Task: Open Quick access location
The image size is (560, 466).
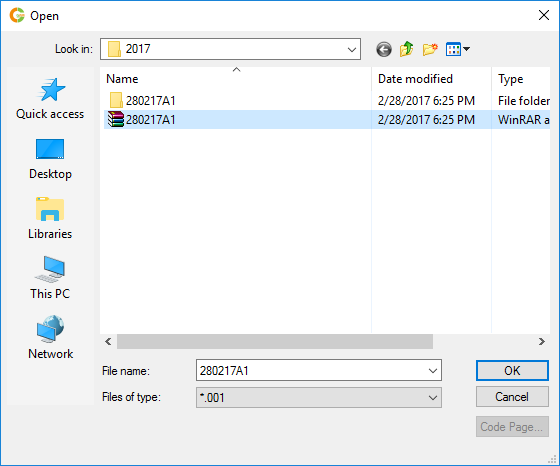Action: 50,99
